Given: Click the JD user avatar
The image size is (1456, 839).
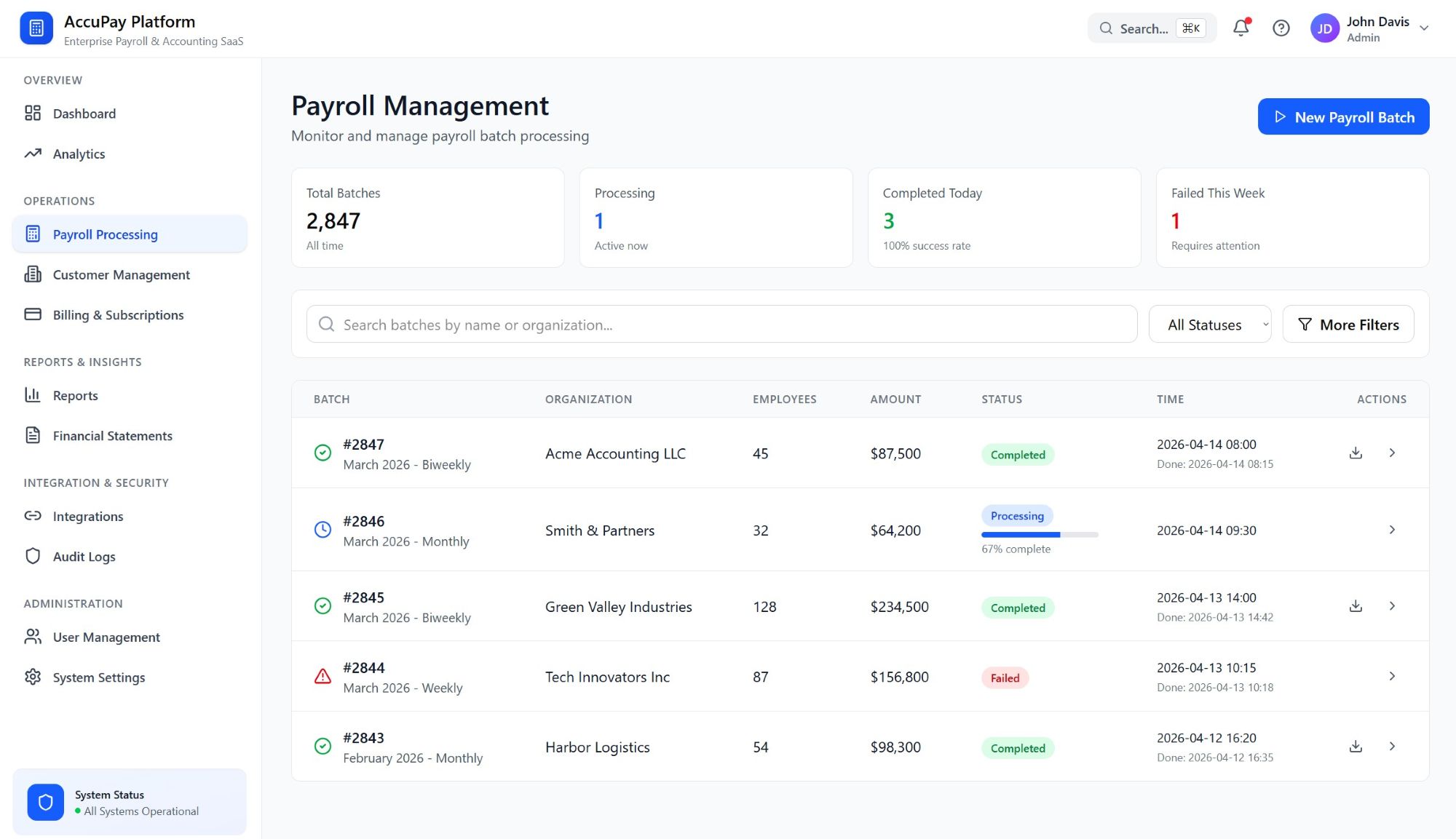Looking at the screenshot, I should (1325, 28).
